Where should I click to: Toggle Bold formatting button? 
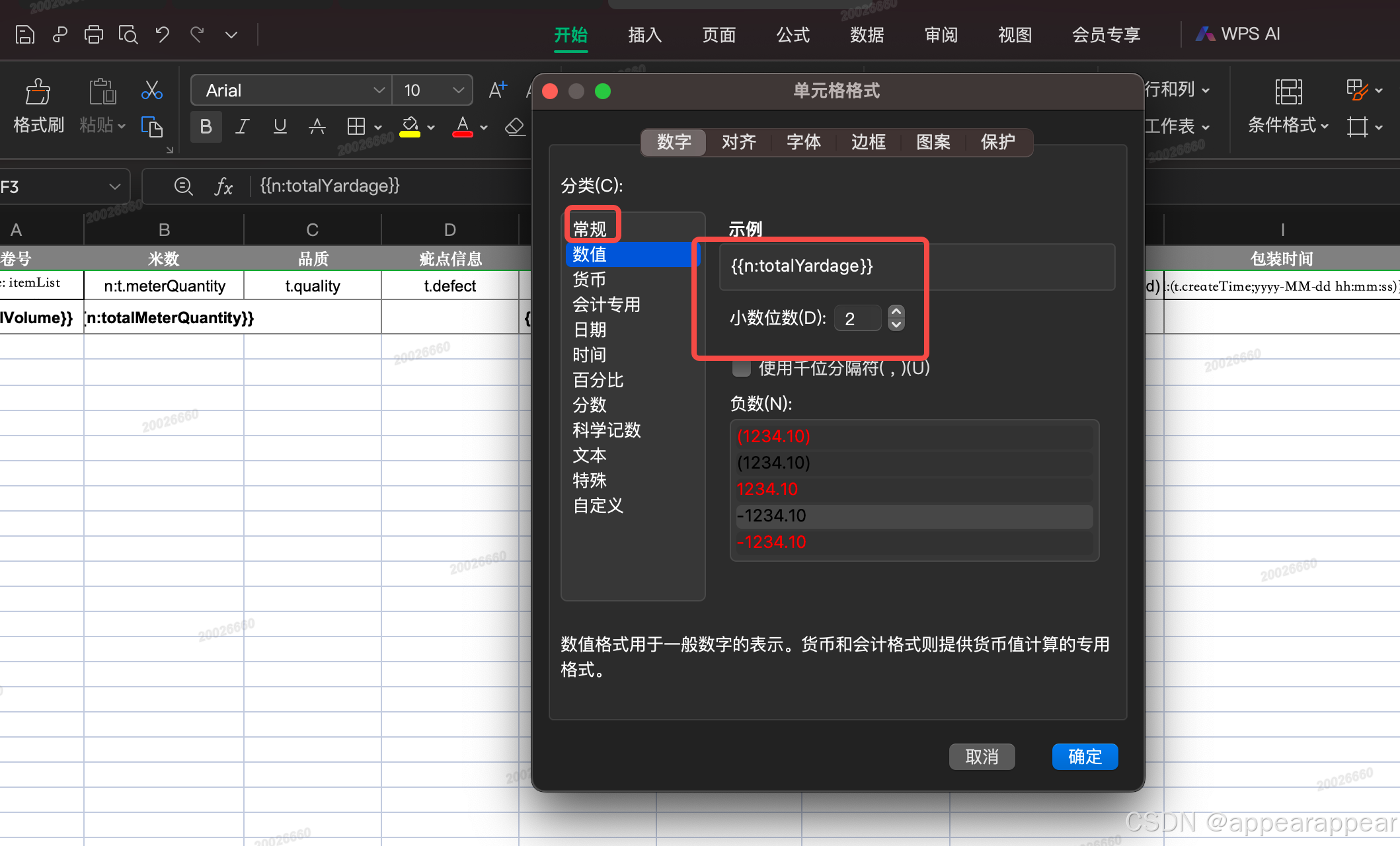point(206,126)
